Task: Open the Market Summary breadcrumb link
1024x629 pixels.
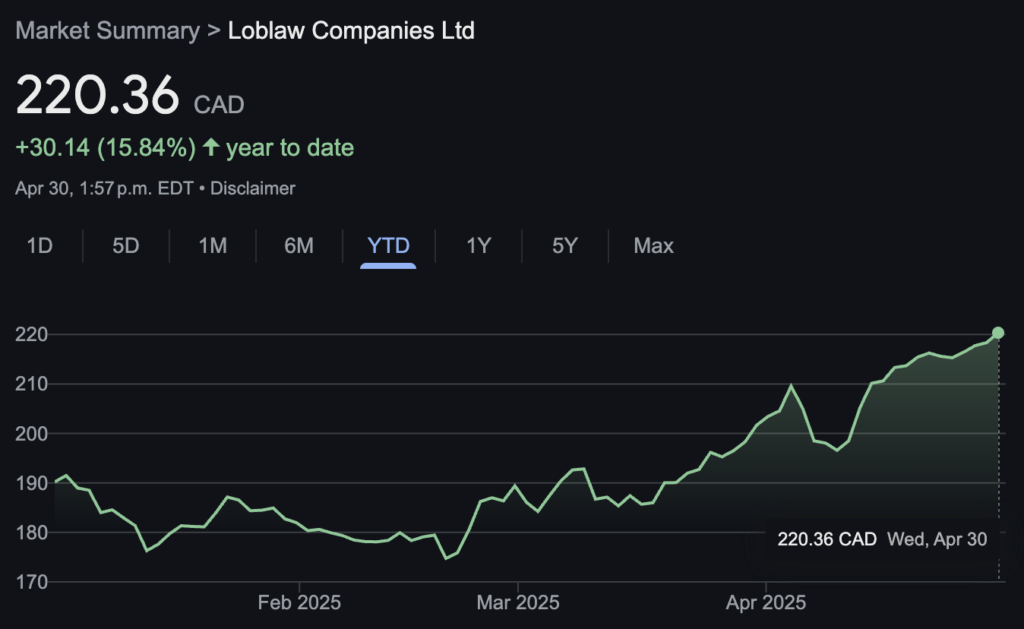Action: 108,31
